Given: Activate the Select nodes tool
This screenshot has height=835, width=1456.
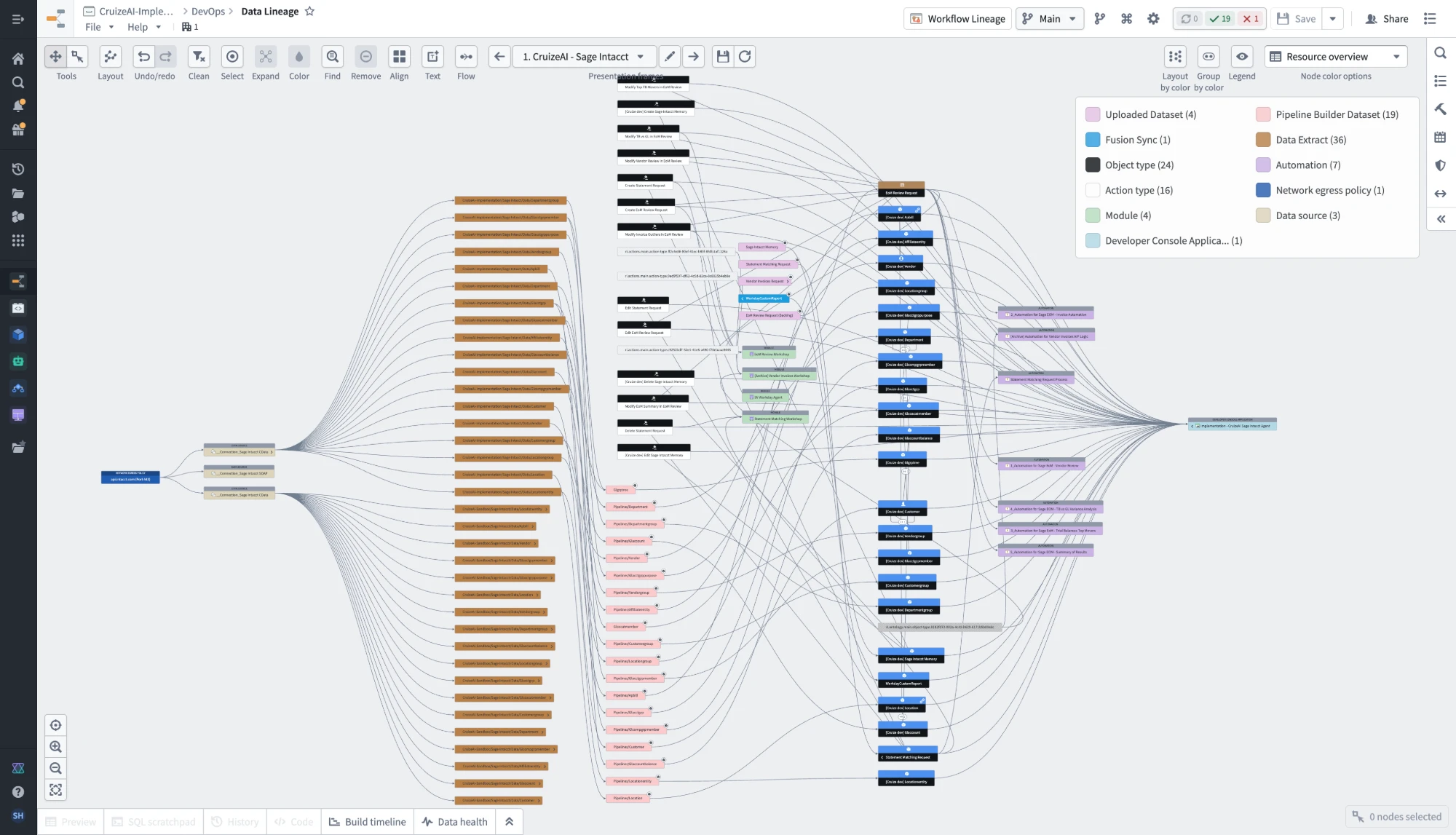Looking at the screenshot, I should point(232,57).
